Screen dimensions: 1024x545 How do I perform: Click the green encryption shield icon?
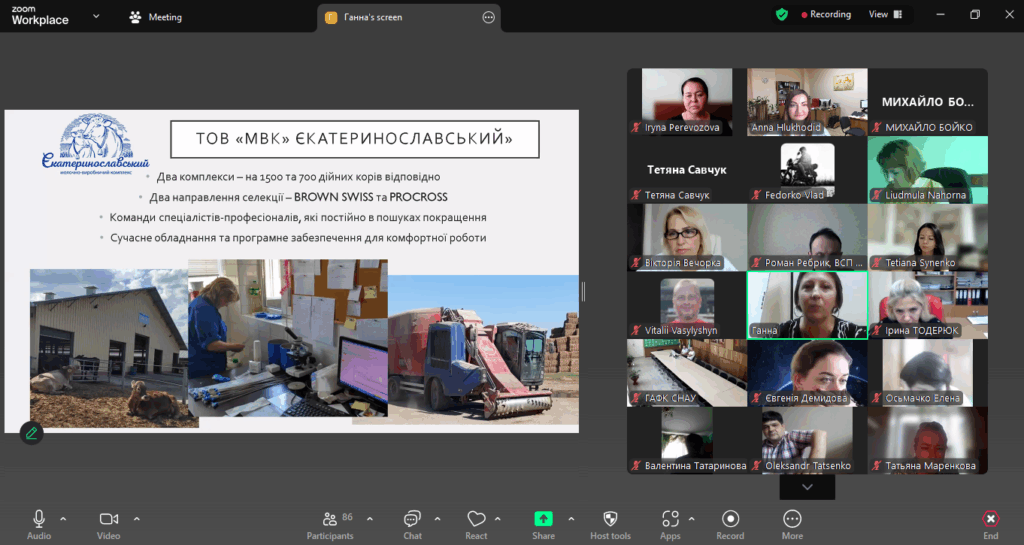point(782,15)
